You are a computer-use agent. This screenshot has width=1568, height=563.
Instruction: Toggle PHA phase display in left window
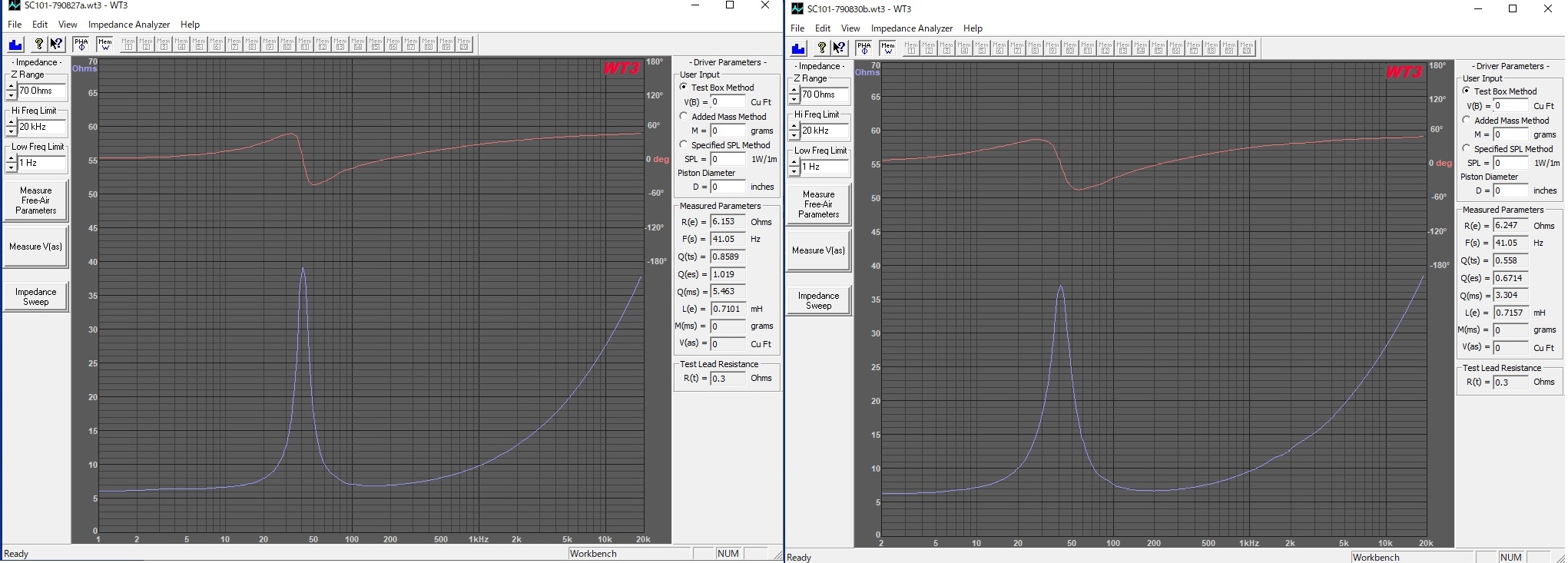[x=81, y=45]
